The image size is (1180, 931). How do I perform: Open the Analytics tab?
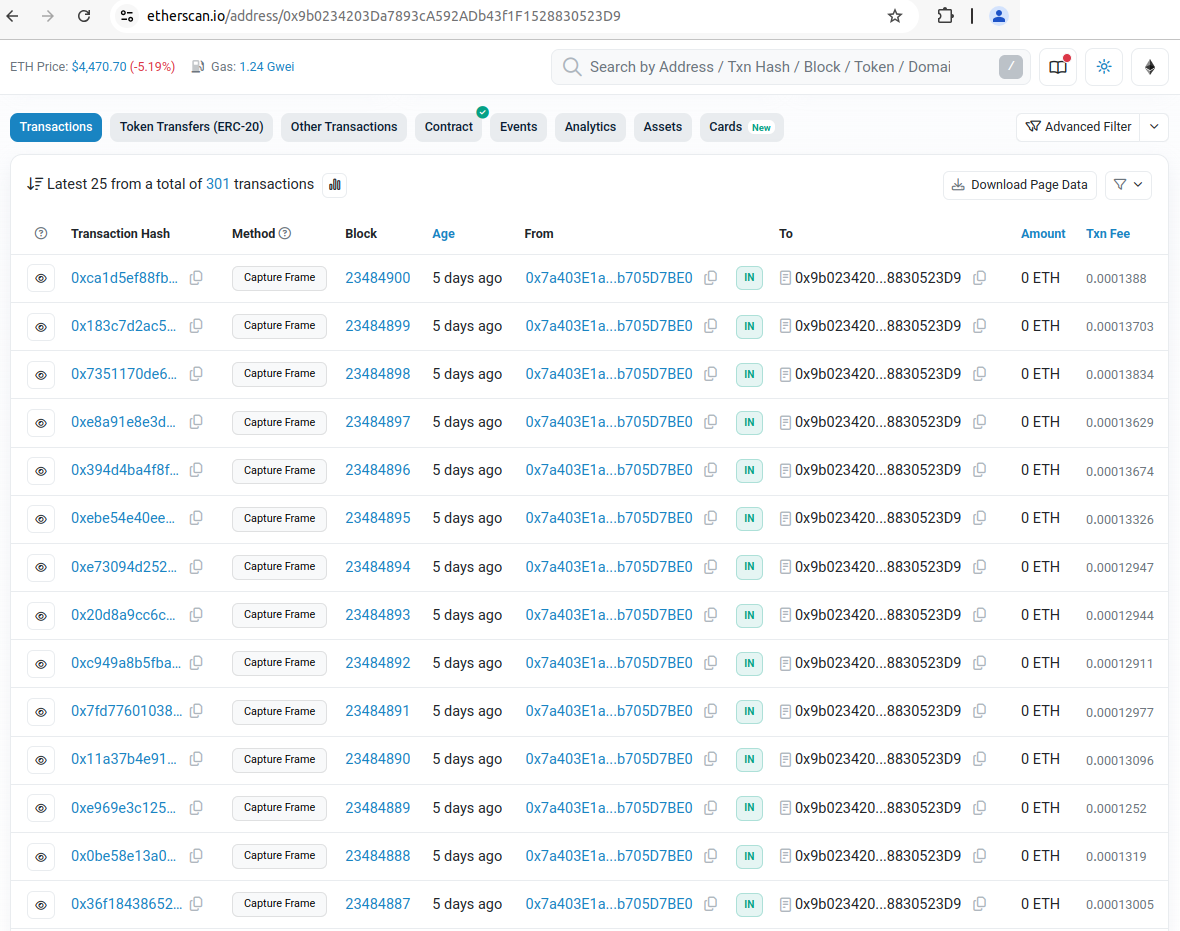point(590,127)
